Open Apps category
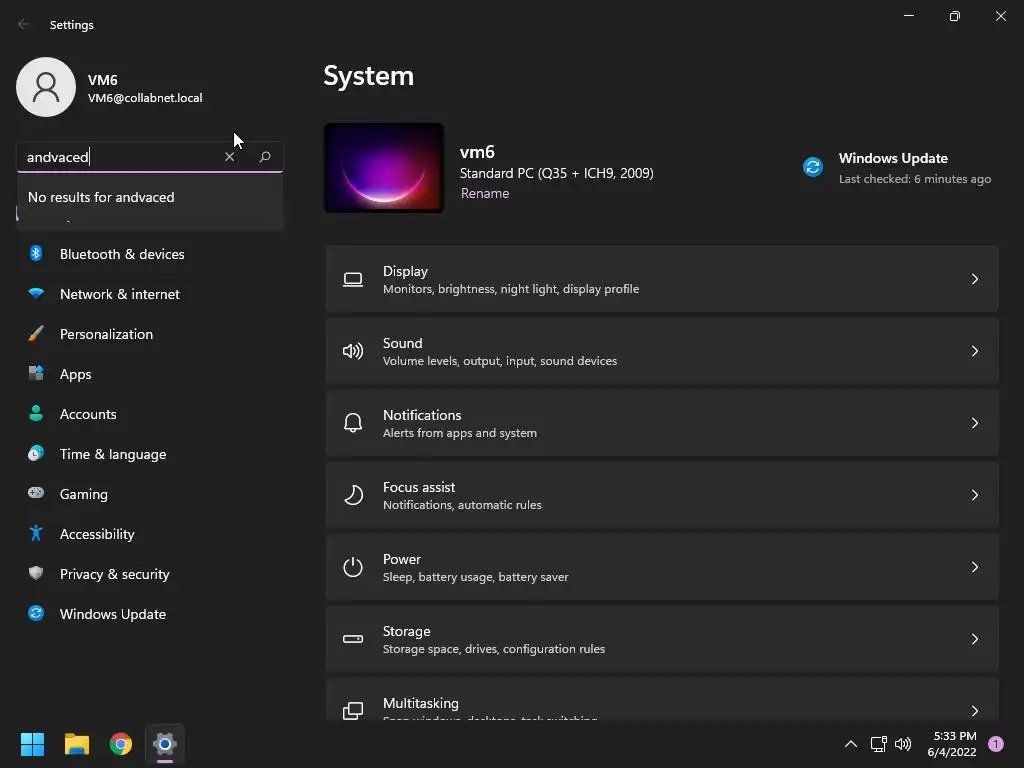This screenshot has width=1024, height=768. [x=150, y=374]
